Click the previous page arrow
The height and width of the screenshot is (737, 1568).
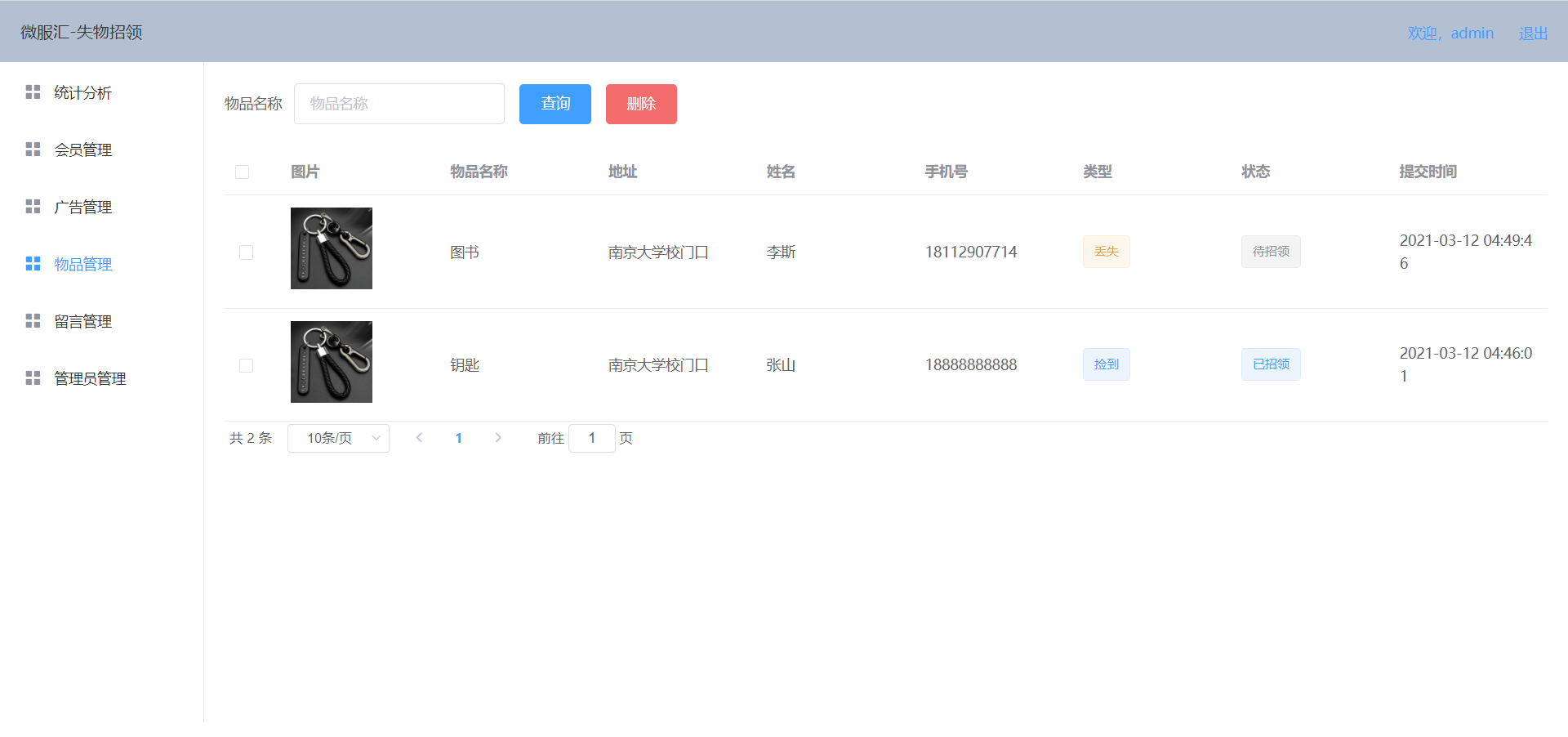pyautogui.click(x=419, y=438)
